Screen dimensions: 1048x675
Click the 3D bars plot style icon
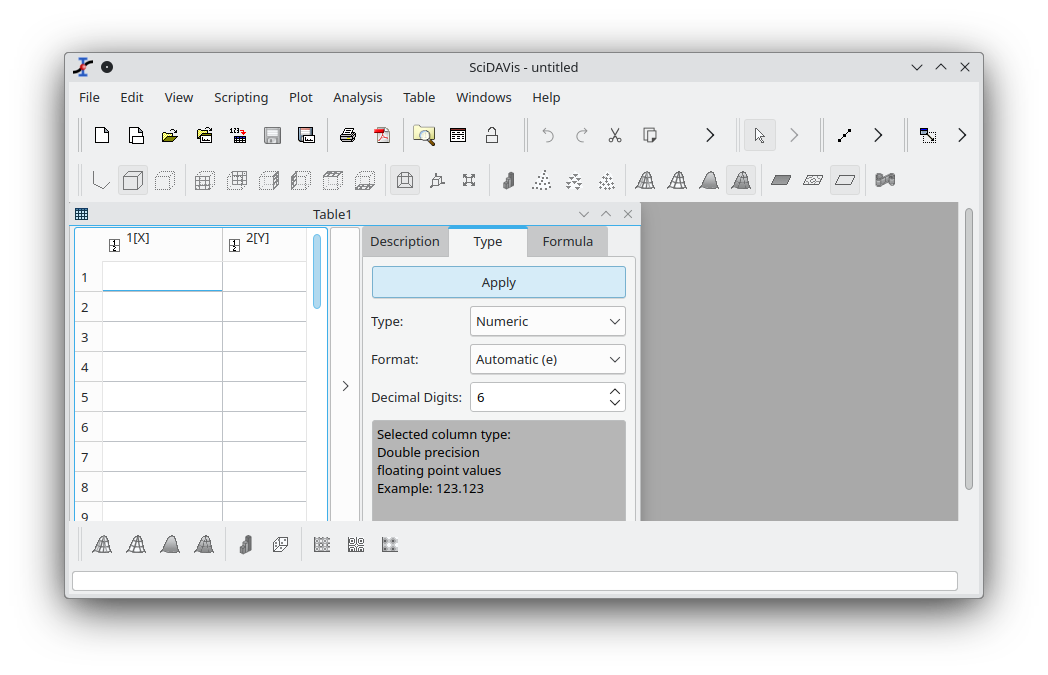point(509,180)
